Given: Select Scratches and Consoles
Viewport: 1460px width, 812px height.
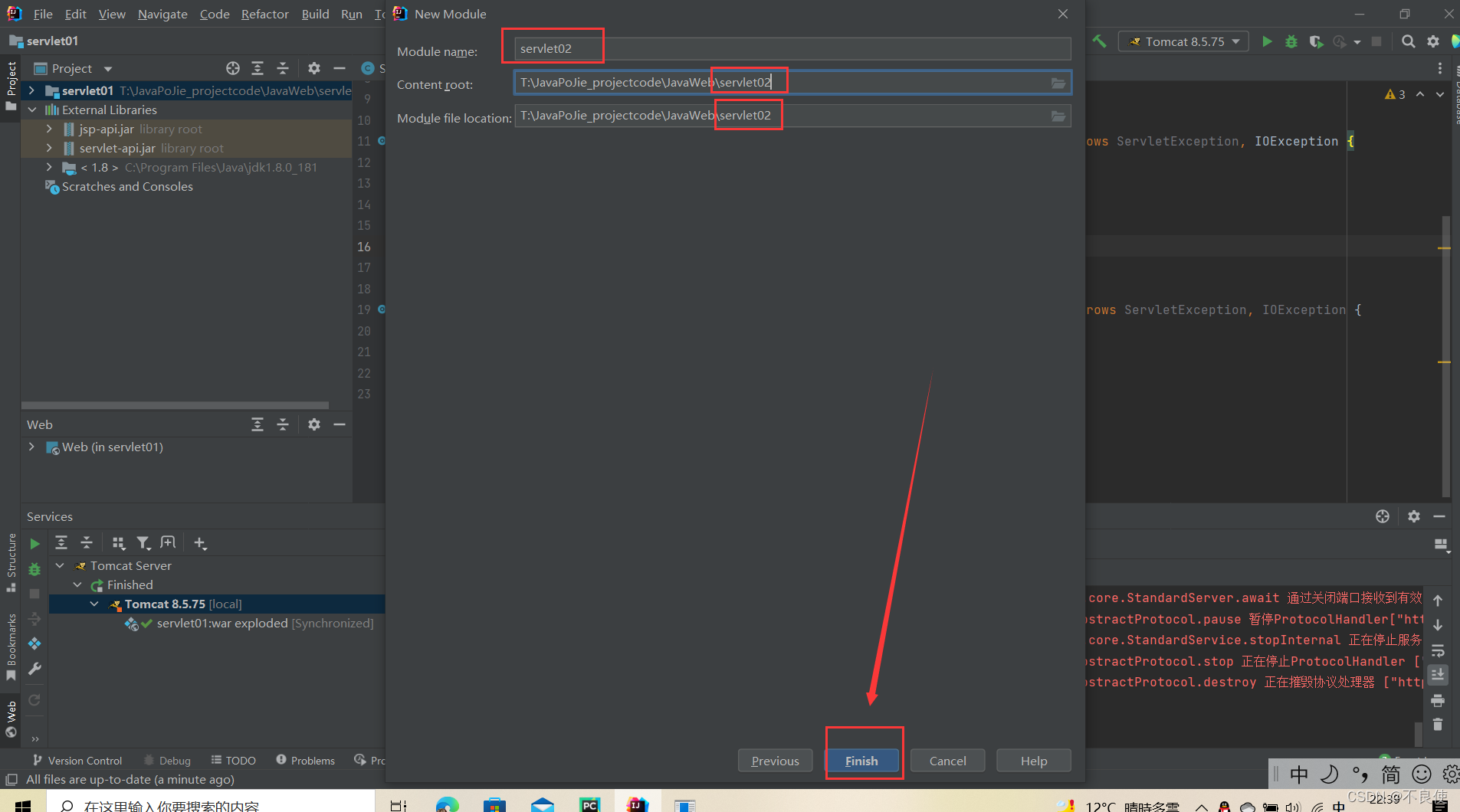Looking at the screenshot, I should click(127, 186).
